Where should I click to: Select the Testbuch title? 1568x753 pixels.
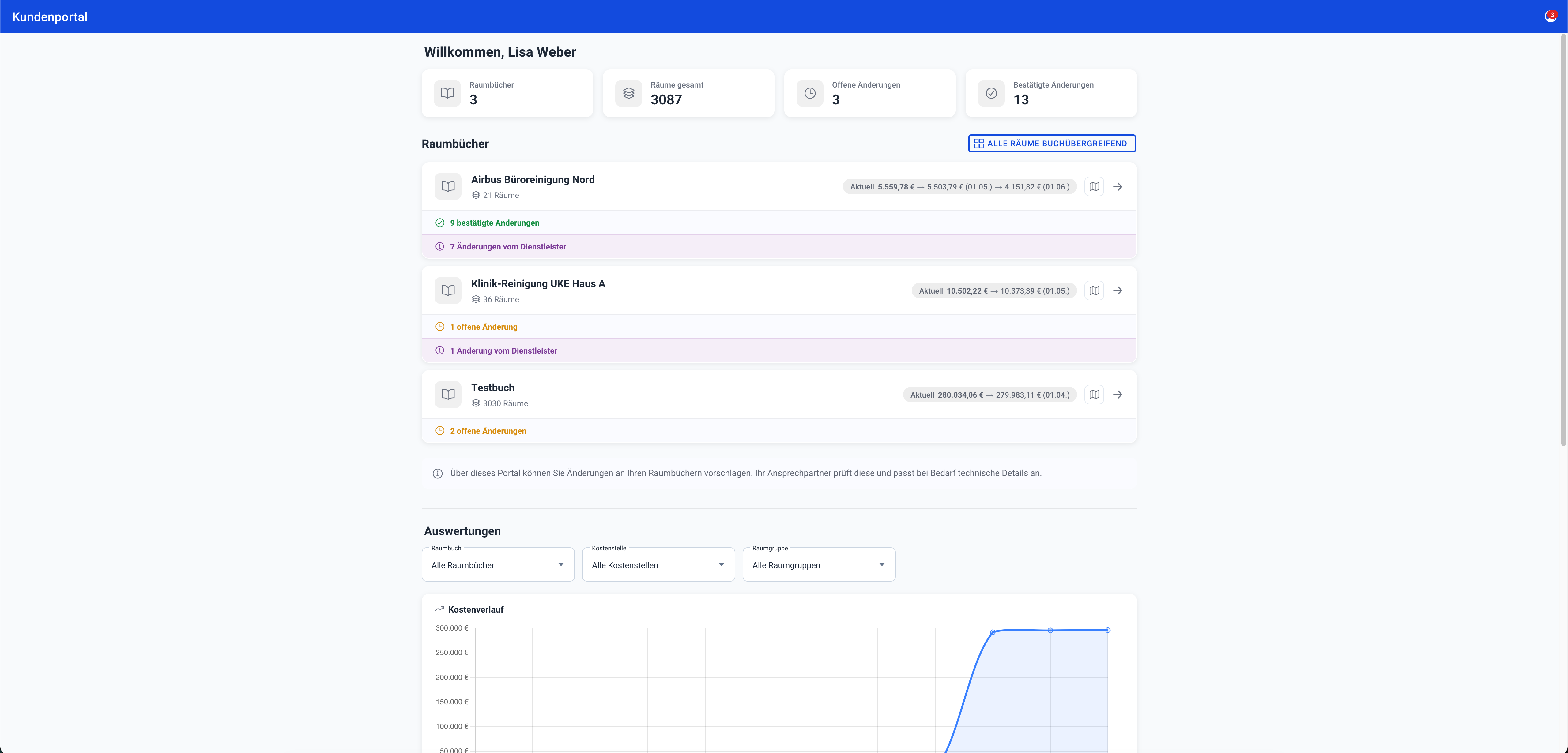[493, 388]
